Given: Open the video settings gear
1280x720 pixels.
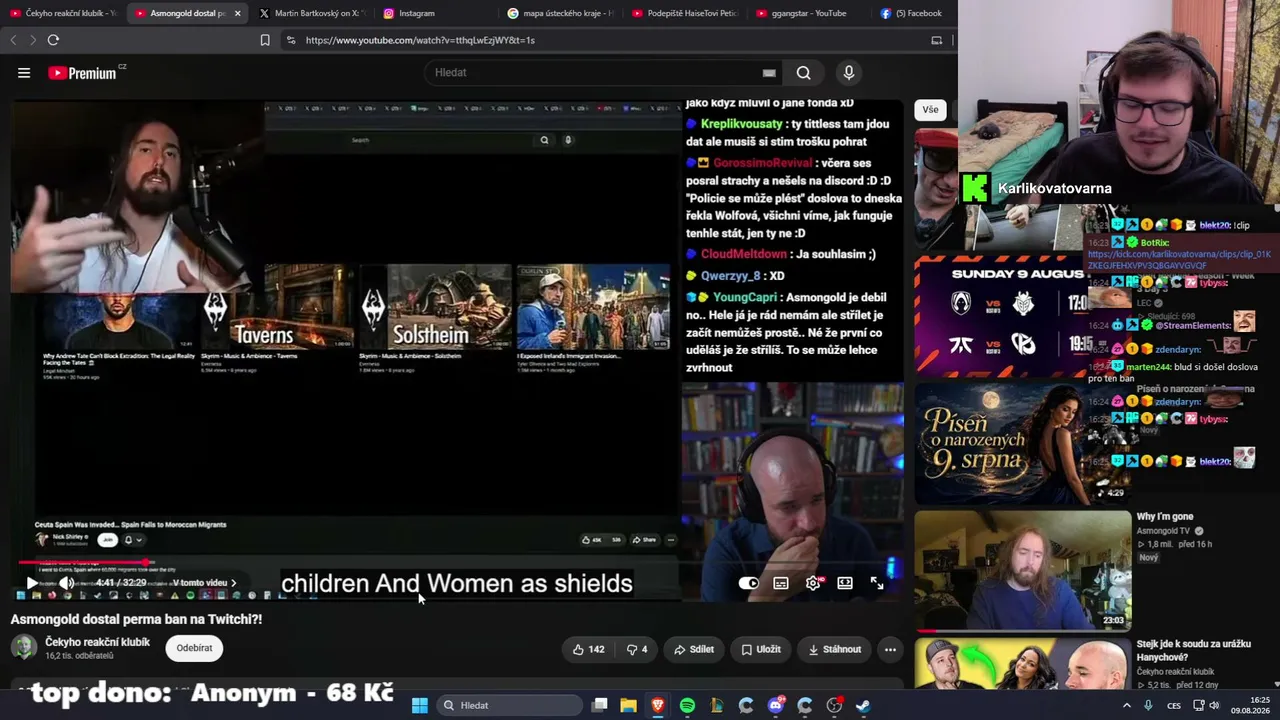Looking at the screenshot, I should click(813, 583).
